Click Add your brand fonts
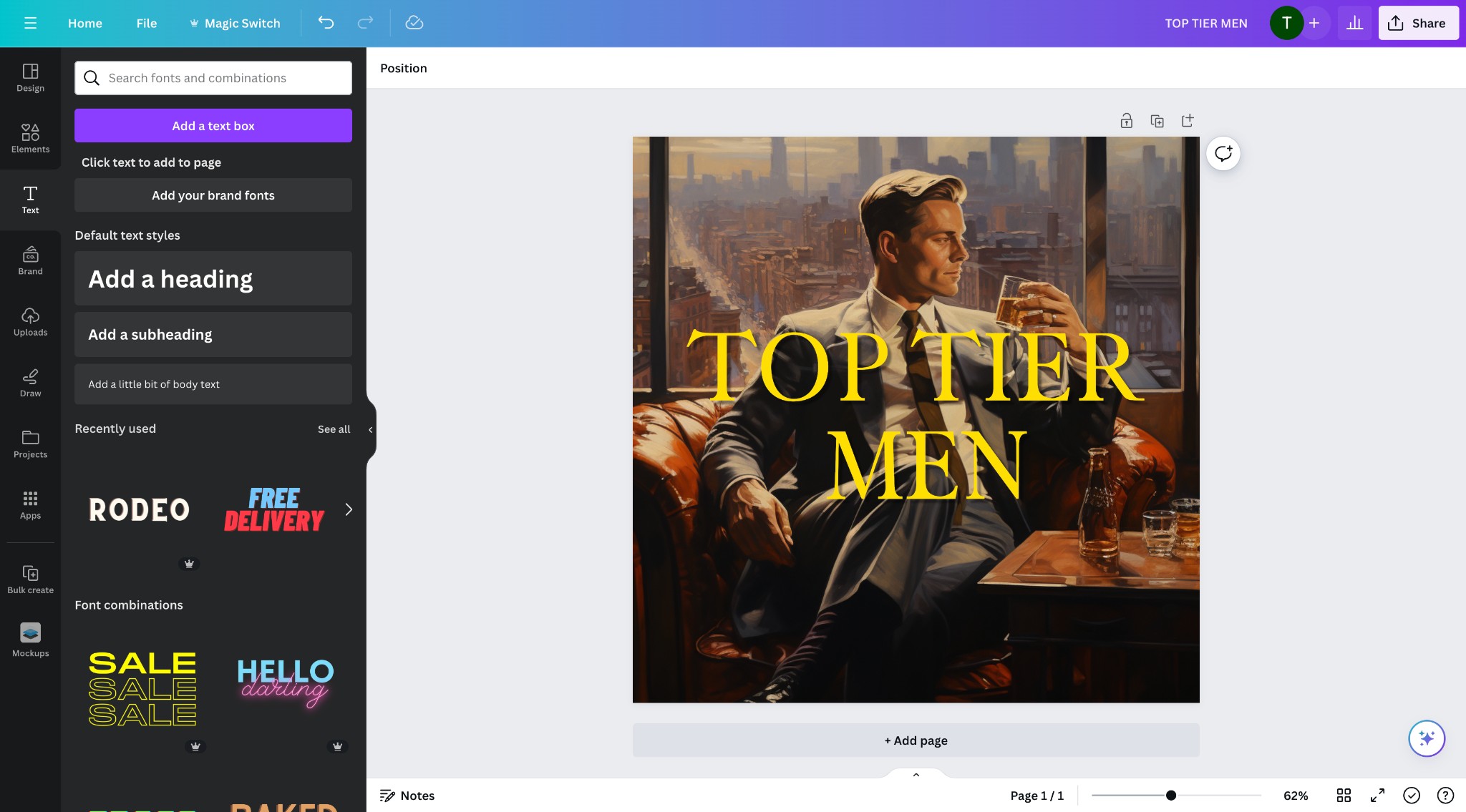Screen dimensions: 1466x812 coord(213,195)
